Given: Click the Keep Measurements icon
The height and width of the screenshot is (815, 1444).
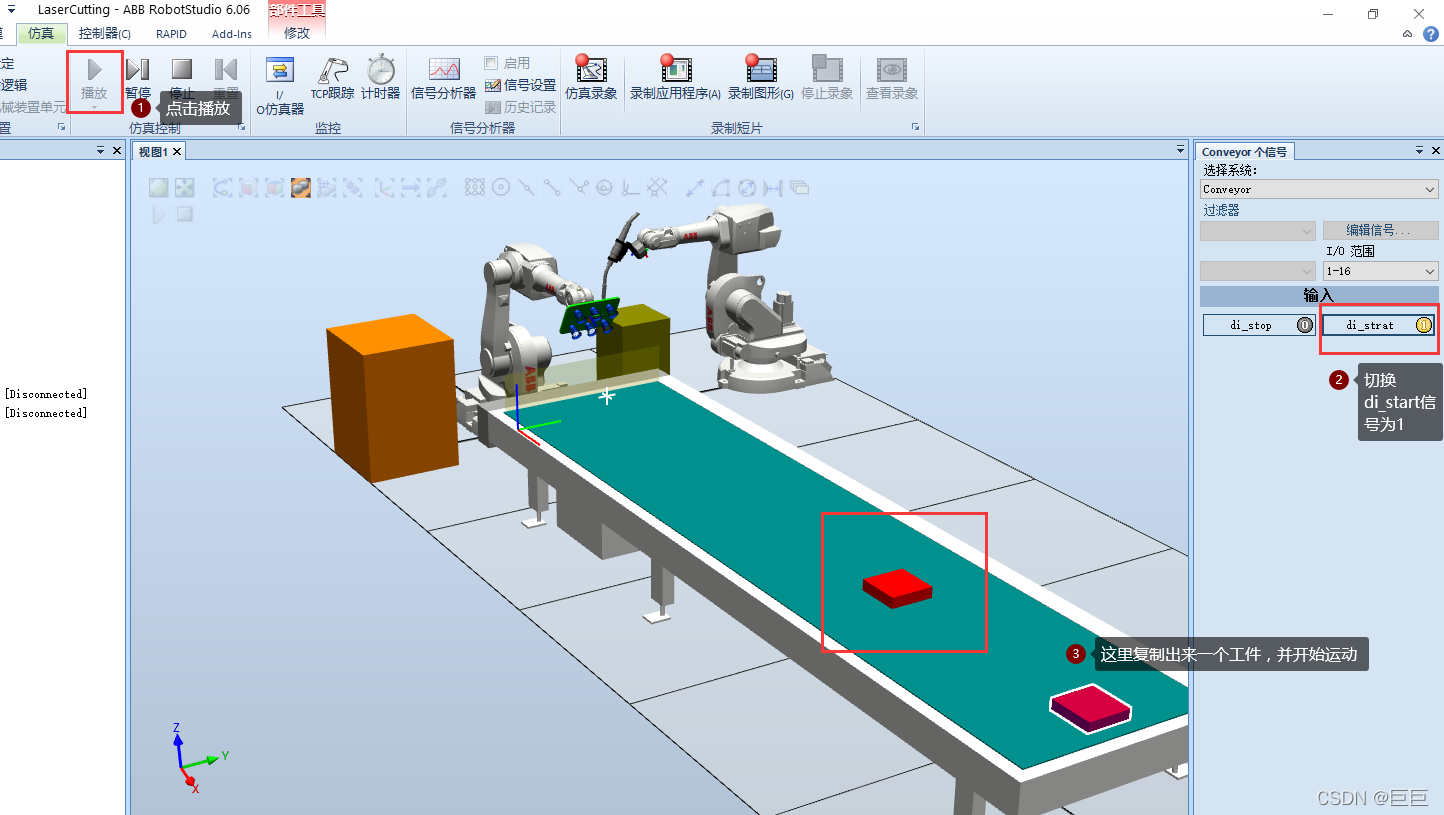Looking at the screenshot, I should pos(799,187).
